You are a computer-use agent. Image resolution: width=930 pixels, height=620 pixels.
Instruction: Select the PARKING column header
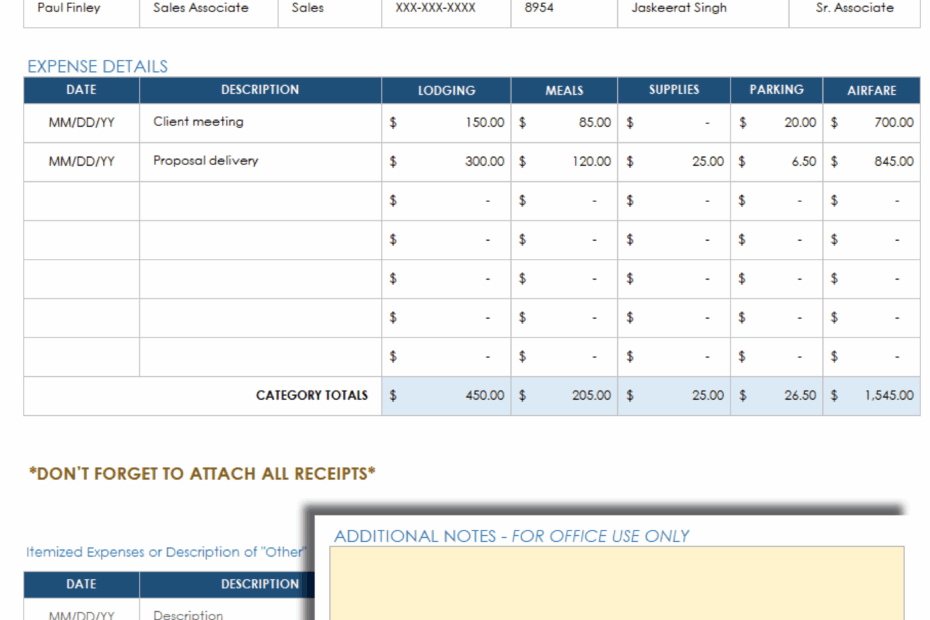776,90
